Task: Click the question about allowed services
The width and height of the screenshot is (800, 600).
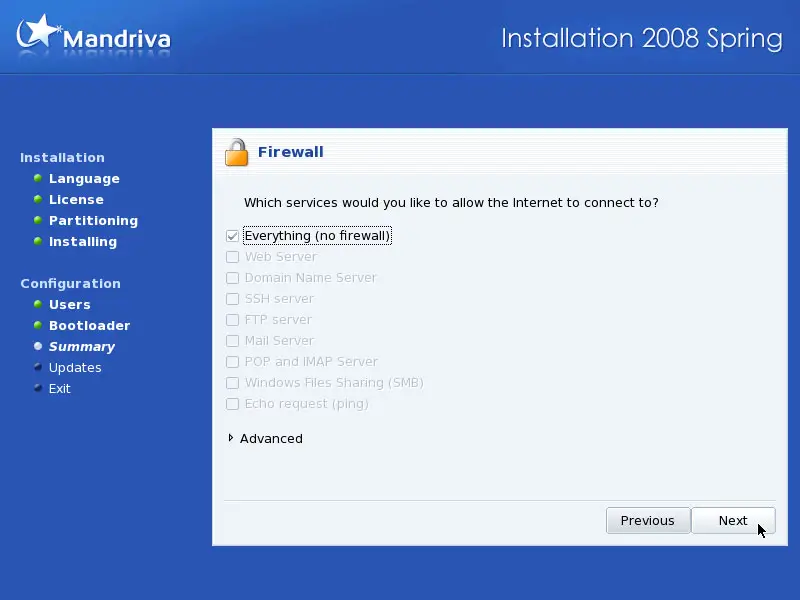Action: (x=451, y=203)
